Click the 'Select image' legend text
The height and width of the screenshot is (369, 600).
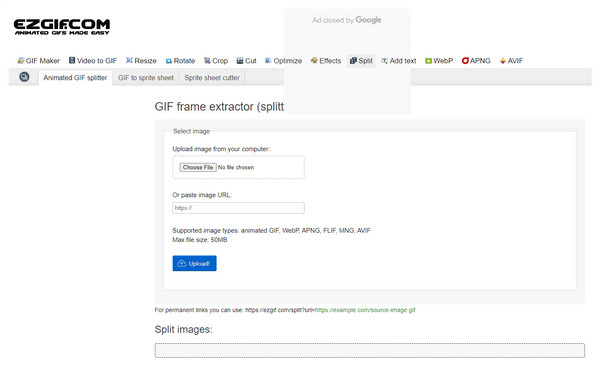click(191, 131)
